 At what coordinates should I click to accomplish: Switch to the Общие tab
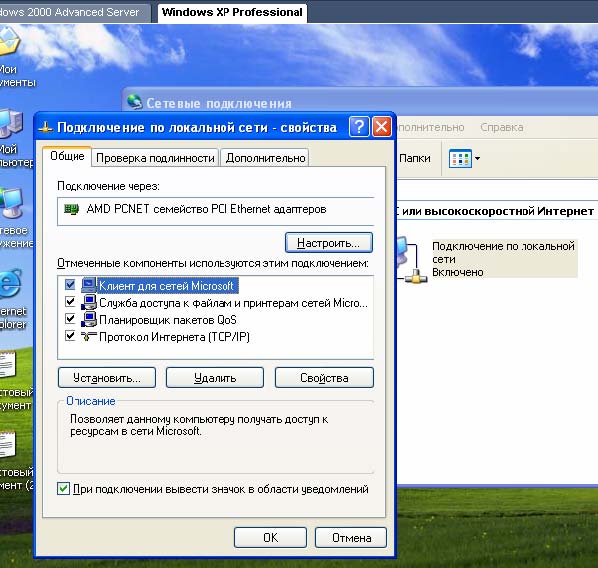[67, 156]
